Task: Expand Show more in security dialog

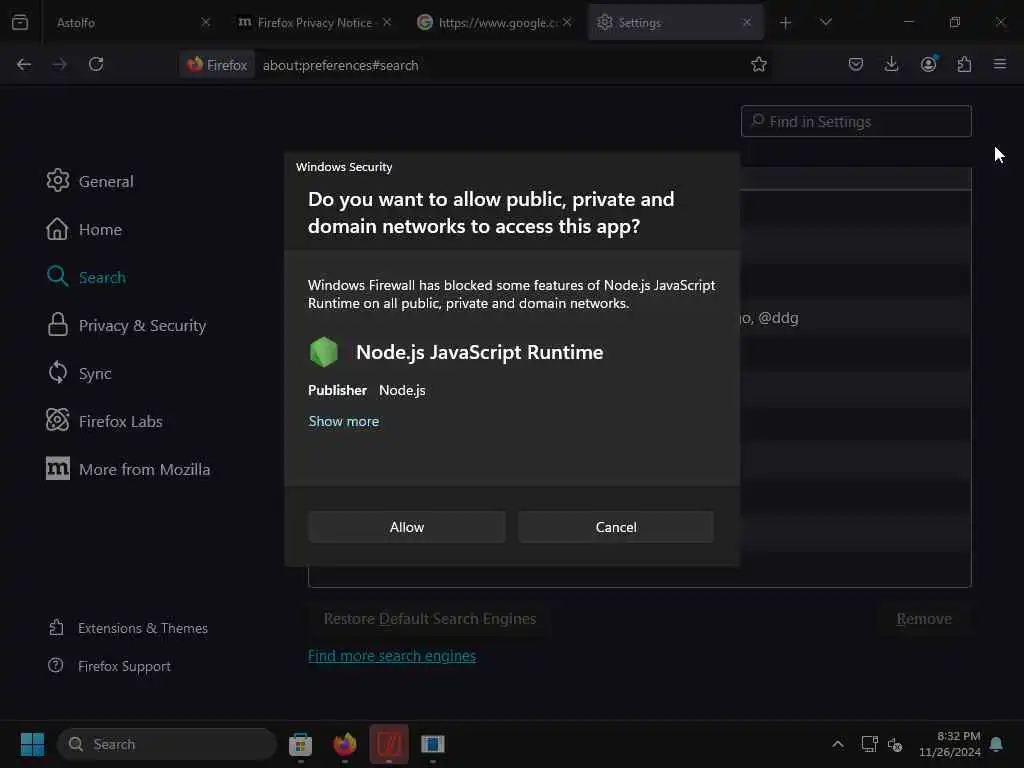Action: point(344,421)
